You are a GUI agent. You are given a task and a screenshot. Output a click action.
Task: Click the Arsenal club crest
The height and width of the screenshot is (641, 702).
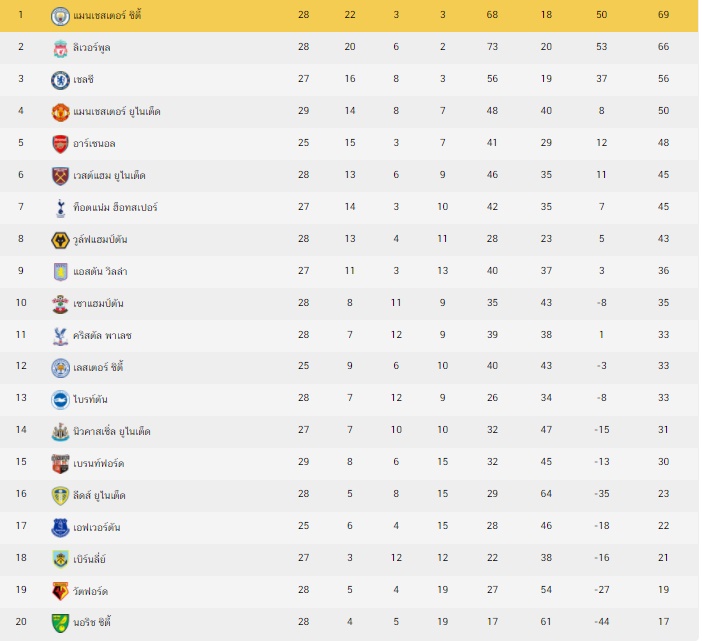[60, 144]
